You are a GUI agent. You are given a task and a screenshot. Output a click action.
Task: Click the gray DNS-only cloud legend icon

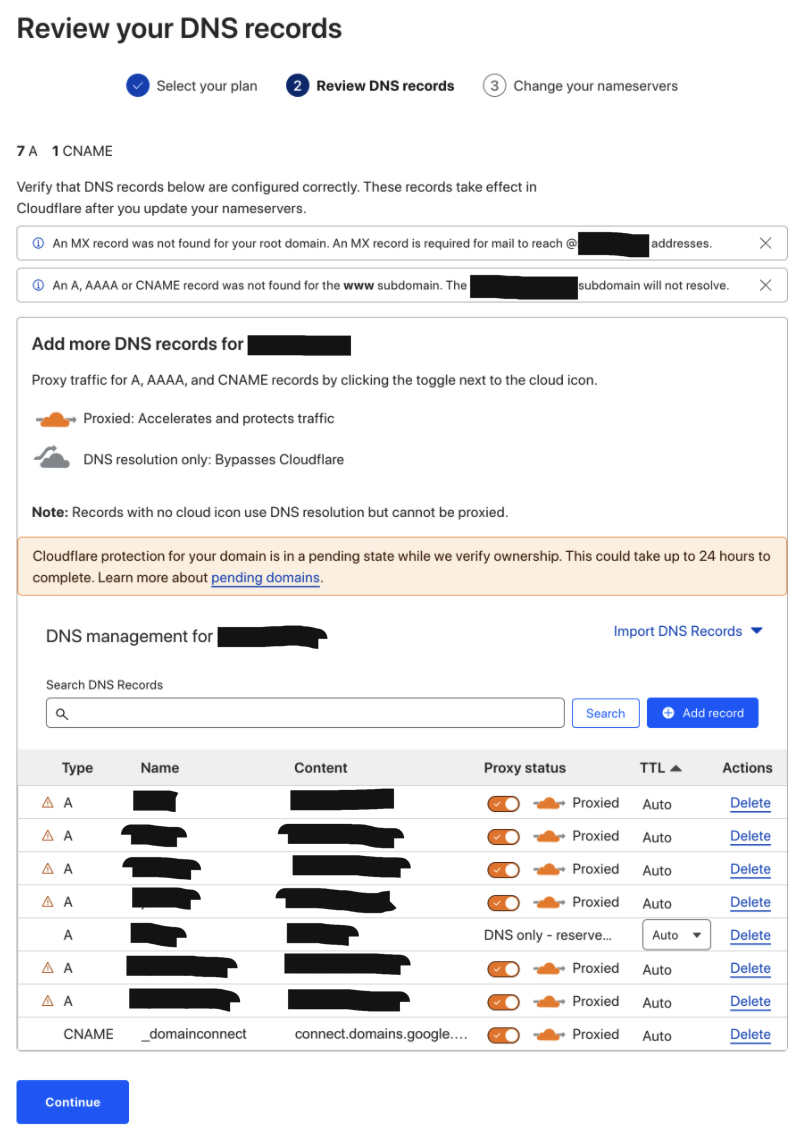(53, 460)
